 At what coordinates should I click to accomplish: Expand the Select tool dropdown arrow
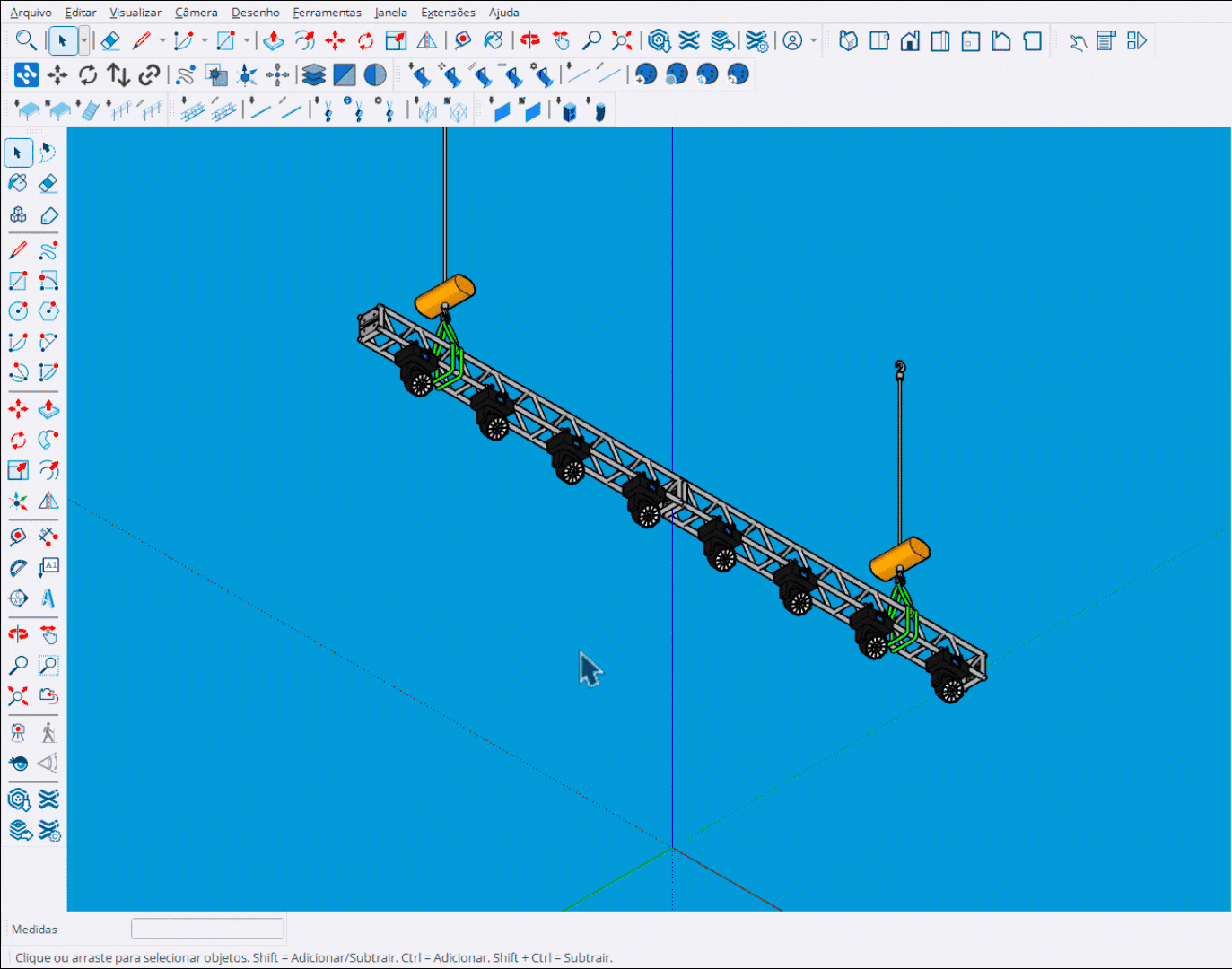pos(83,41)
